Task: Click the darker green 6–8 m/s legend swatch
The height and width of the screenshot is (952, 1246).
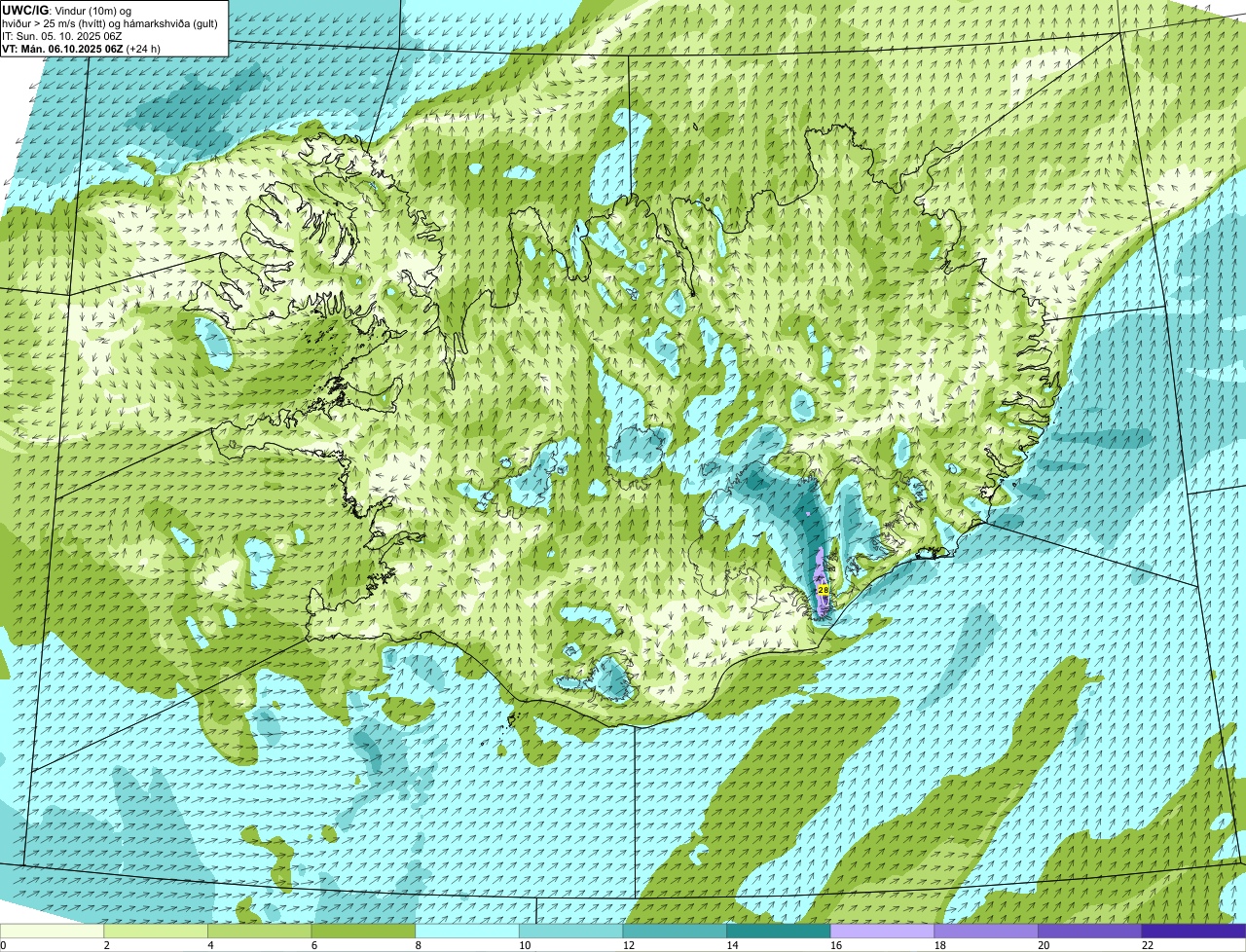Action: [363, 931]
